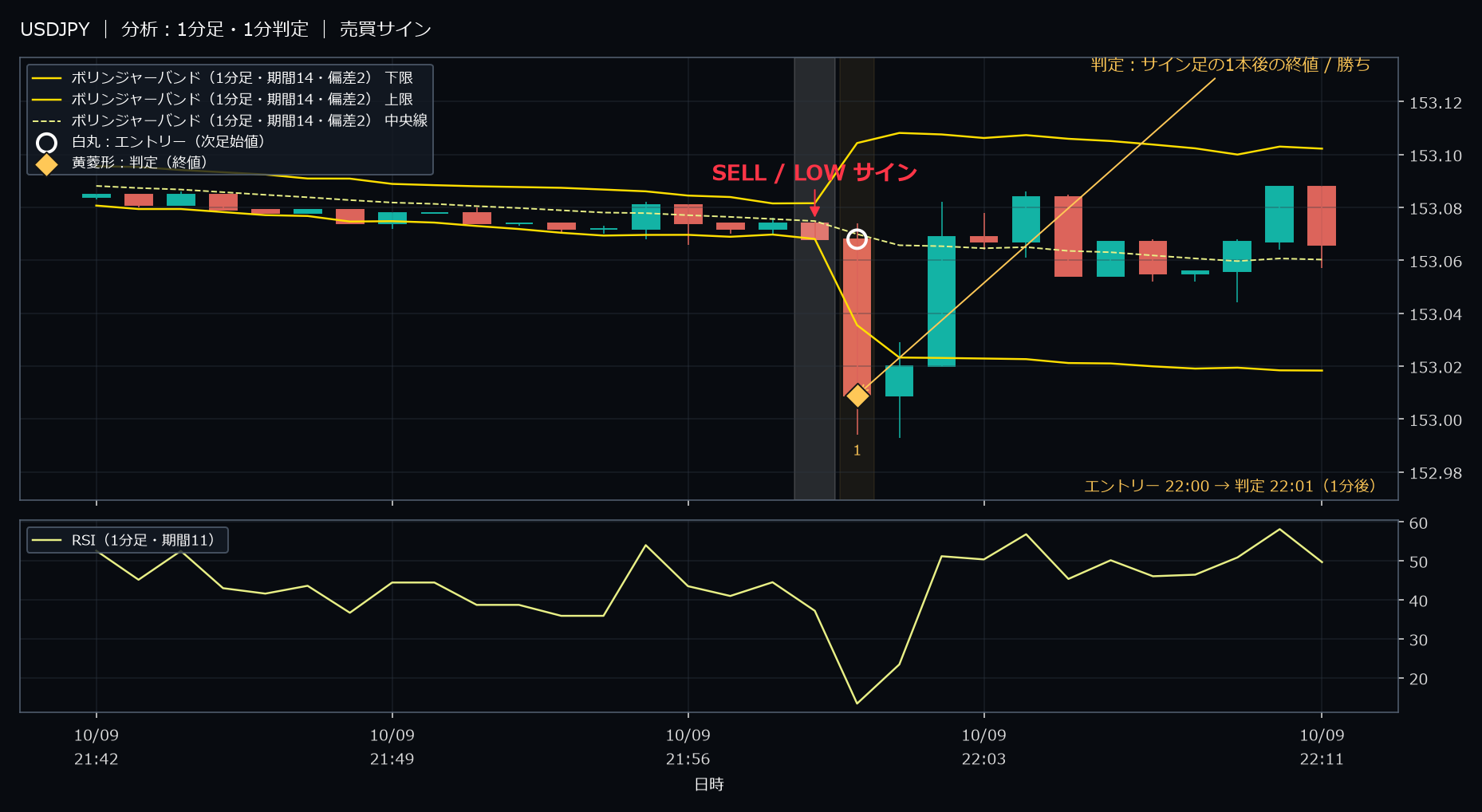Click the 153.00 price axis label
1482x812 pixels.
point(1436,420)
